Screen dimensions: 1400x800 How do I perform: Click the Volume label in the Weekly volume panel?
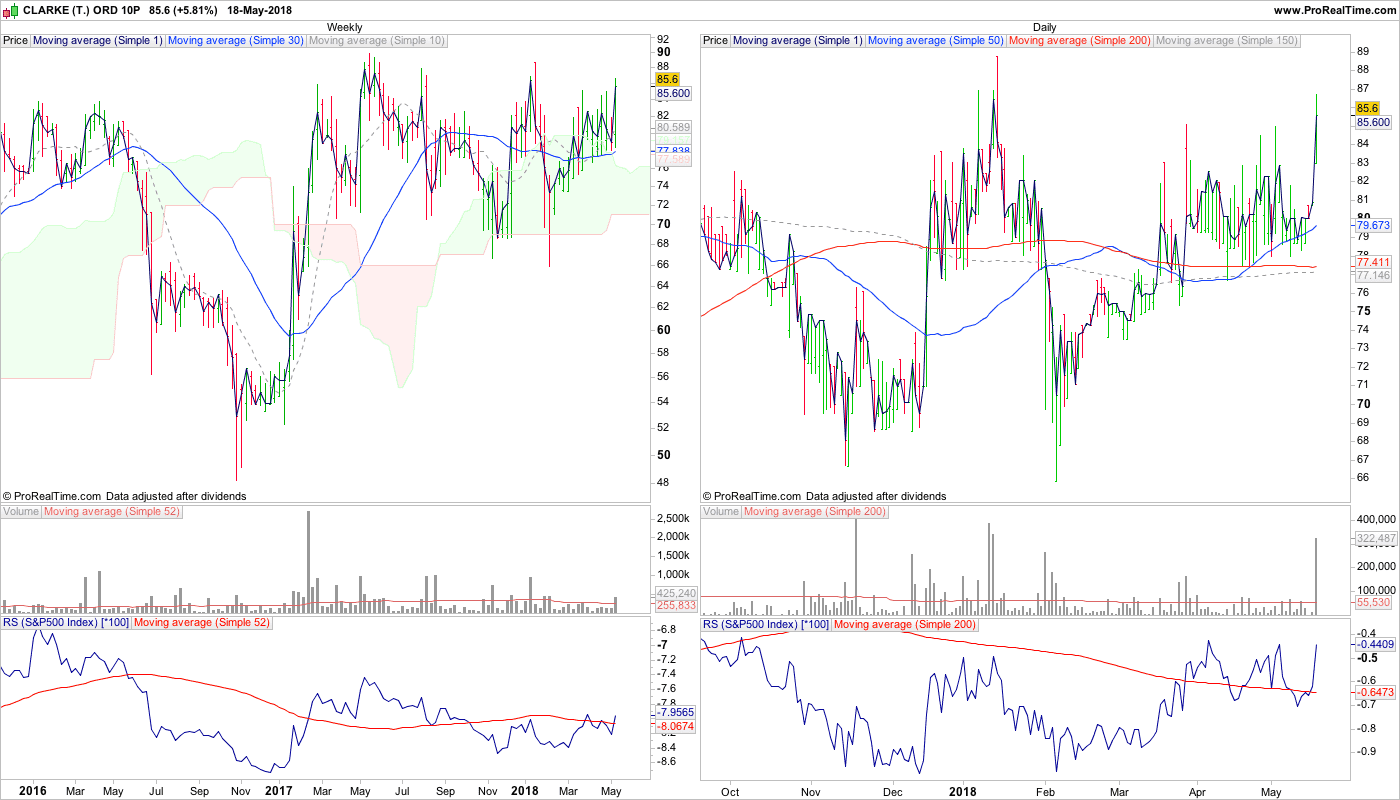[21, 512]
